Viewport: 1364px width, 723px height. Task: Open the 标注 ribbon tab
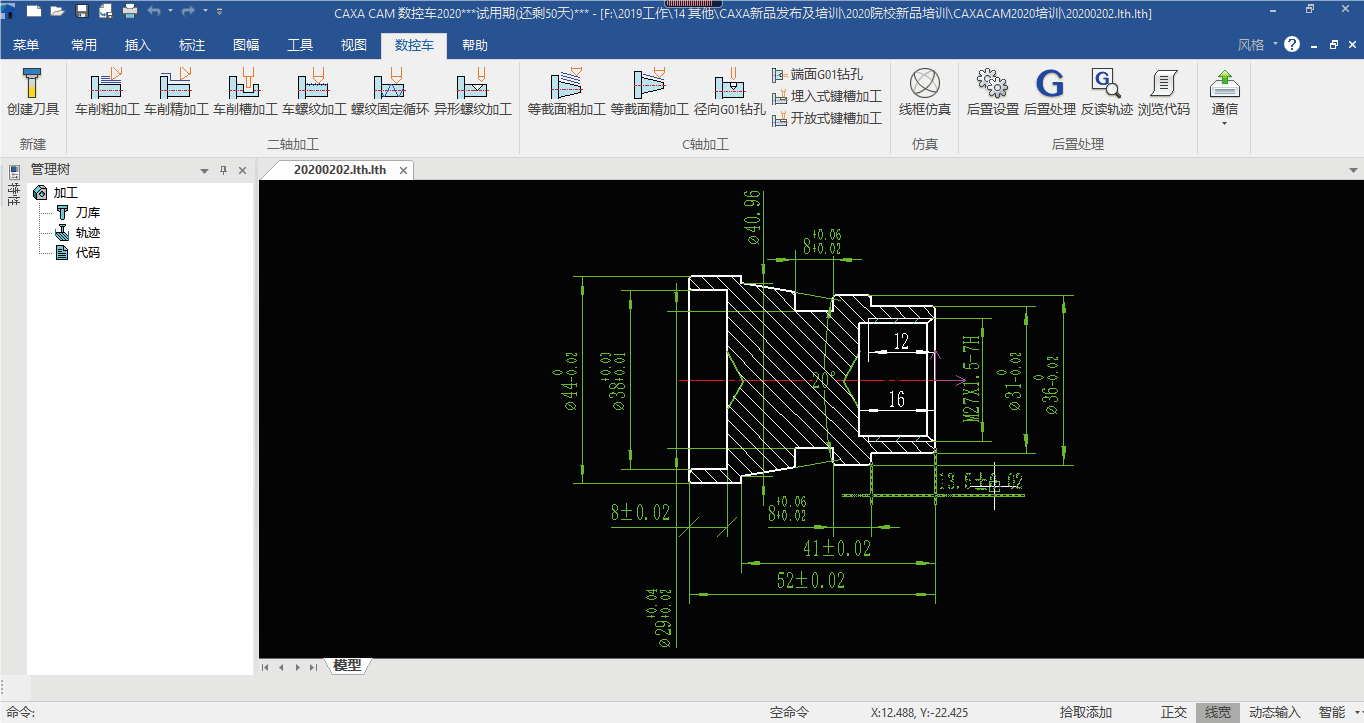coord(191,45)
